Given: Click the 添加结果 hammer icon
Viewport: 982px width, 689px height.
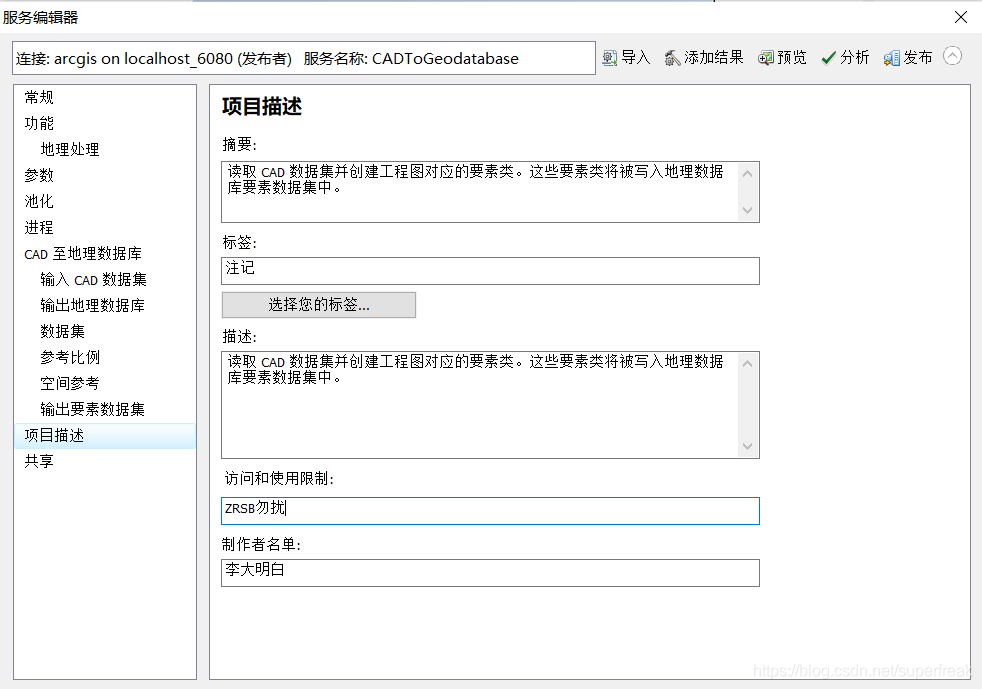Looking at the screenshot, I should click(x=672, y=58).
